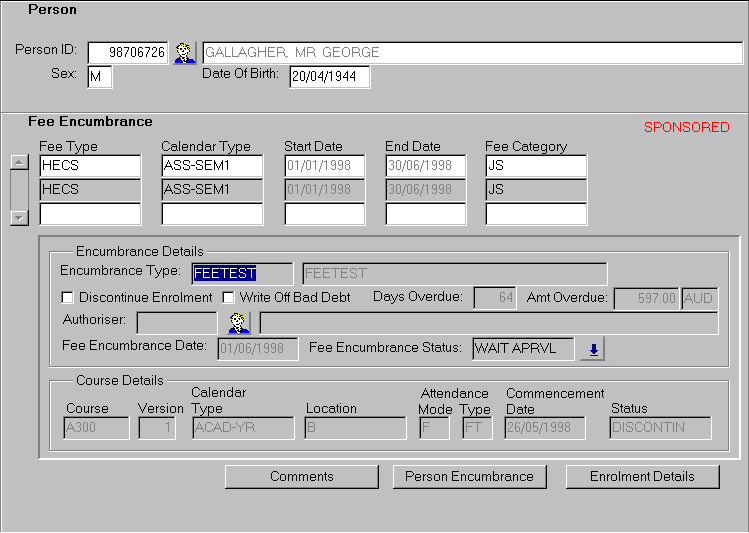Open the Comments button
Image resolution: width=749 pixels, height=533 pixels.
[301, 477]
